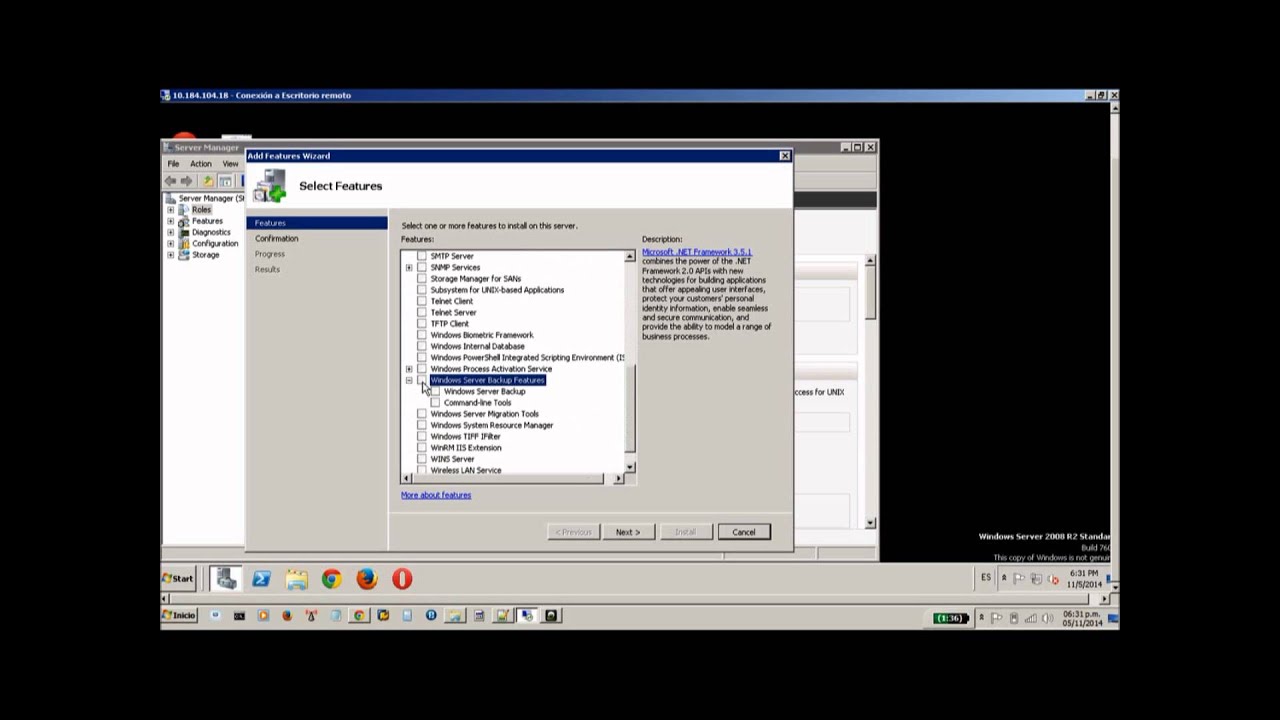Viewport: 1280px width, 720px height.
Task: Expand SNMP Services feature entry
Action: 409,268
